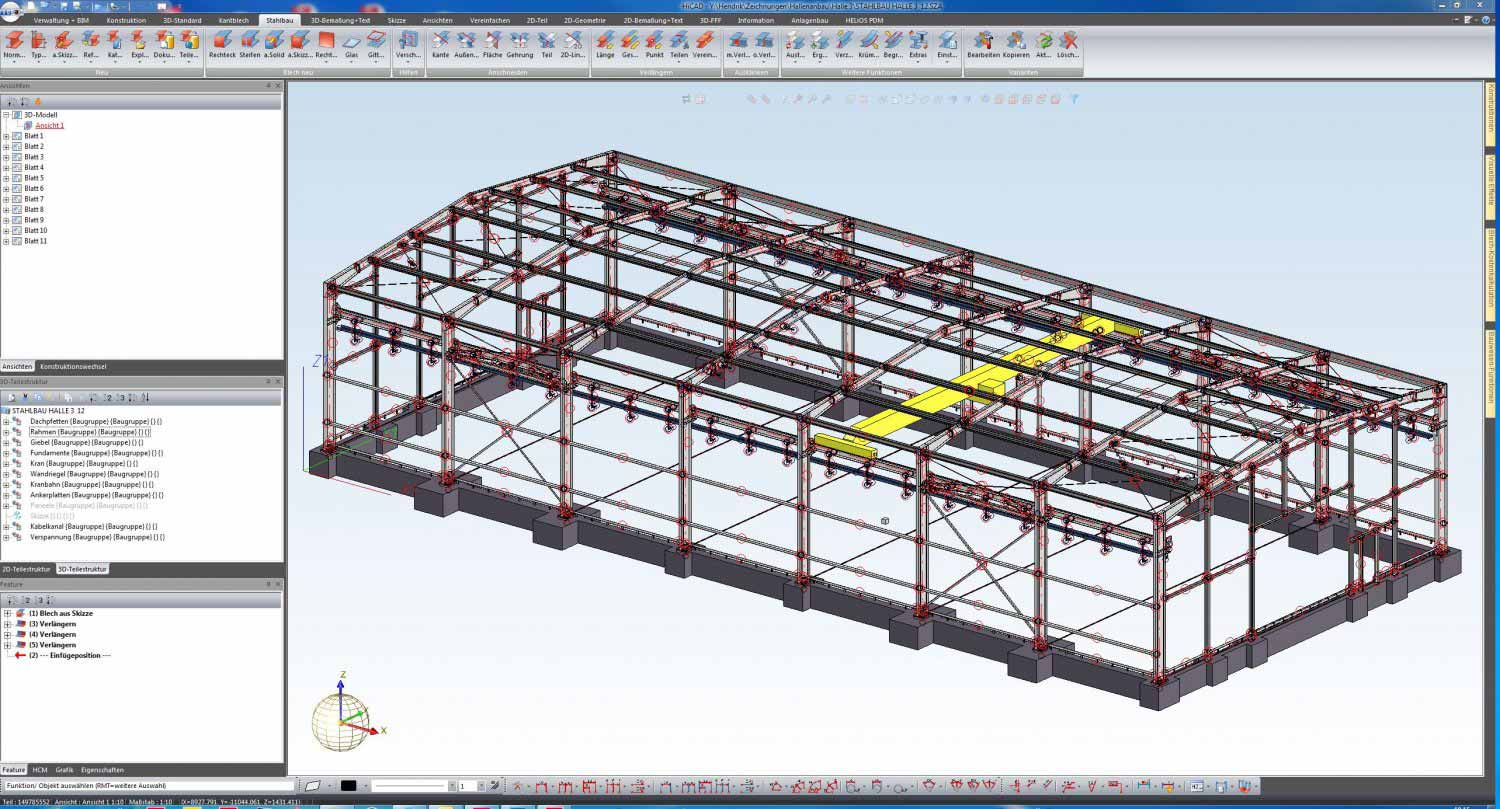The image size is (1500, 809).
Task: Open the Aust... dropdown
Action: [x=795, y=62]
